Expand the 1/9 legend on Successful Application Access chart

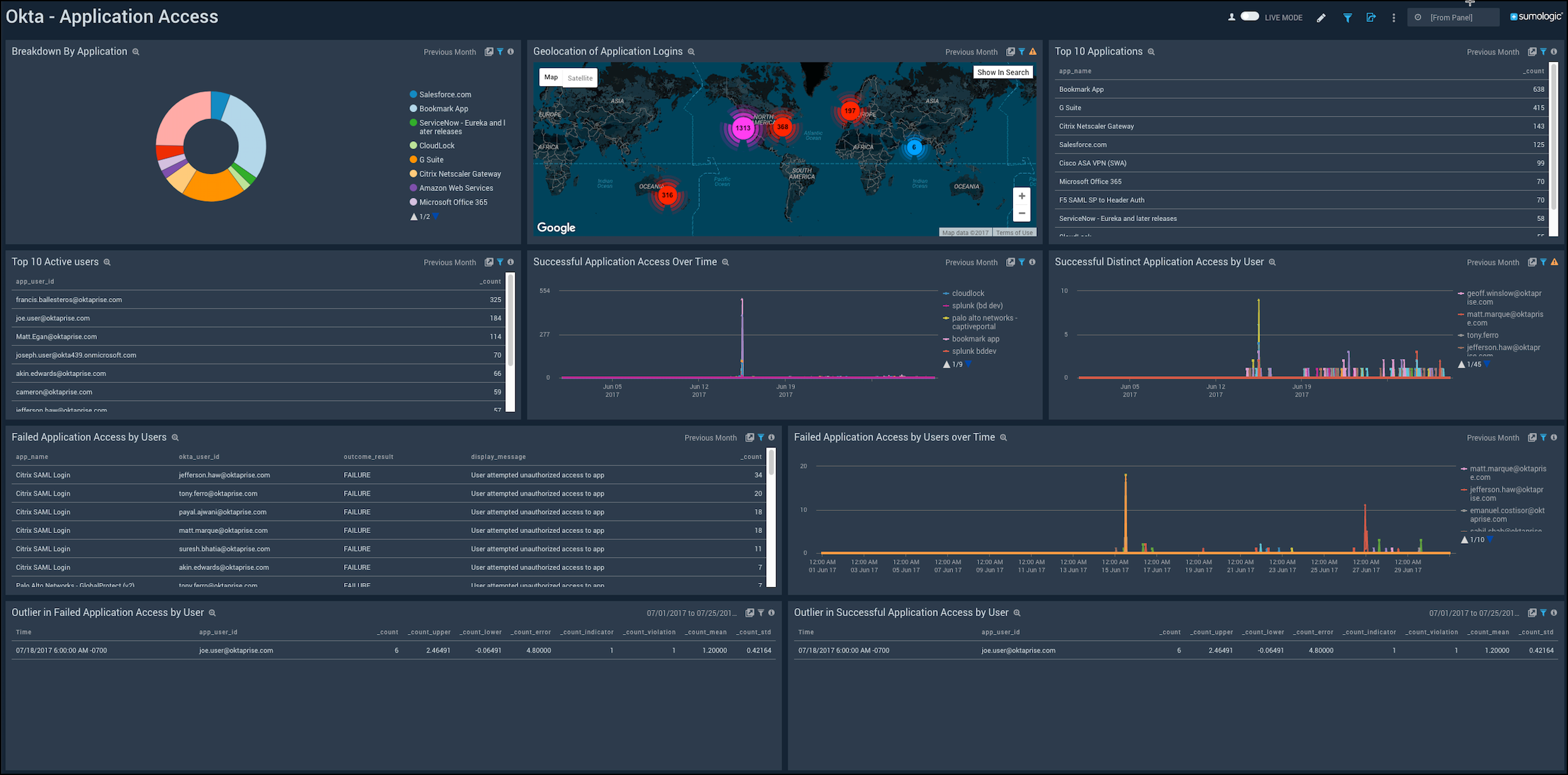pyautogui.click(x=968, y=364)
